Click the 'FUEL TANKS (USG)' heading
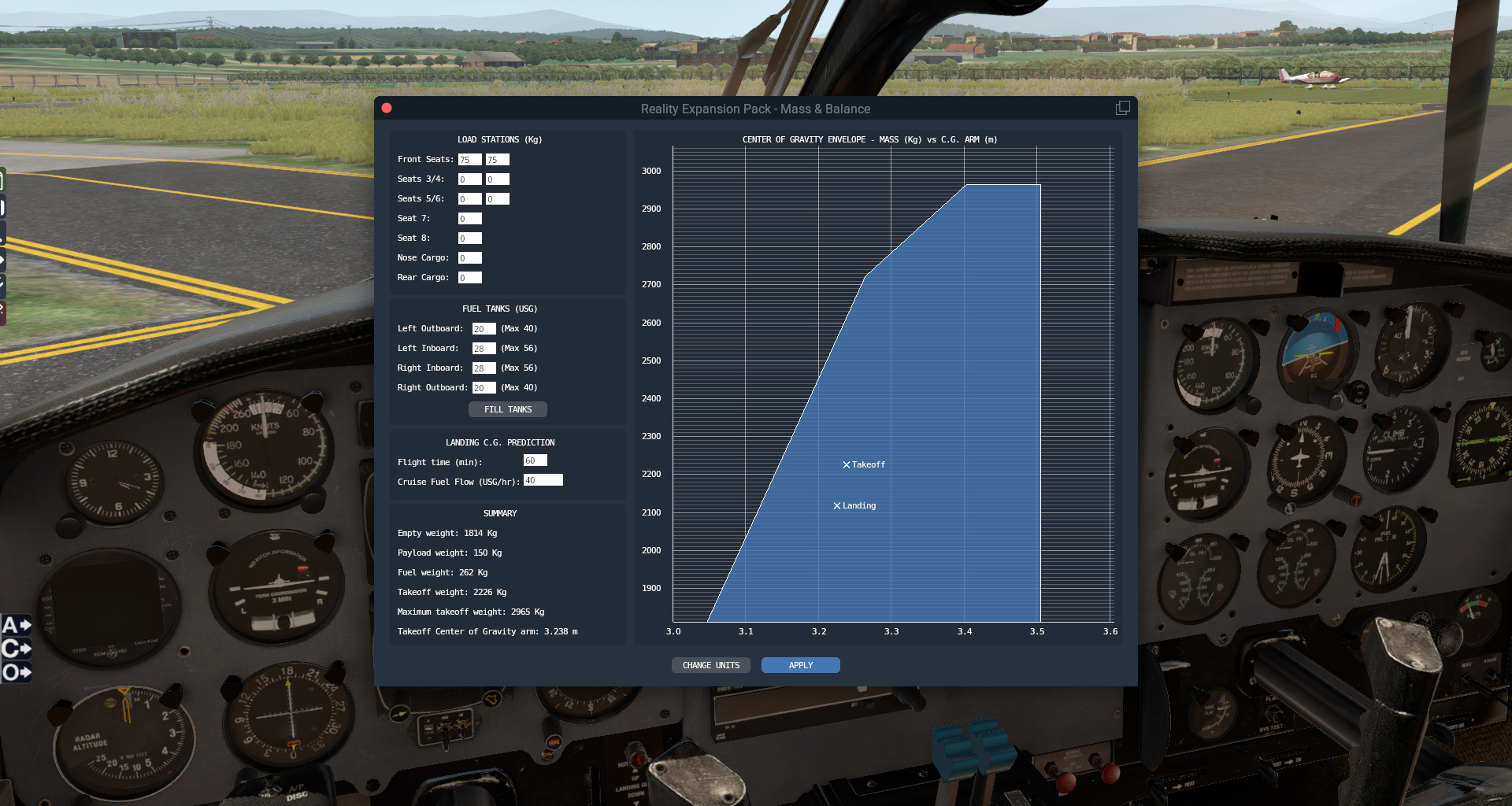 500,309
